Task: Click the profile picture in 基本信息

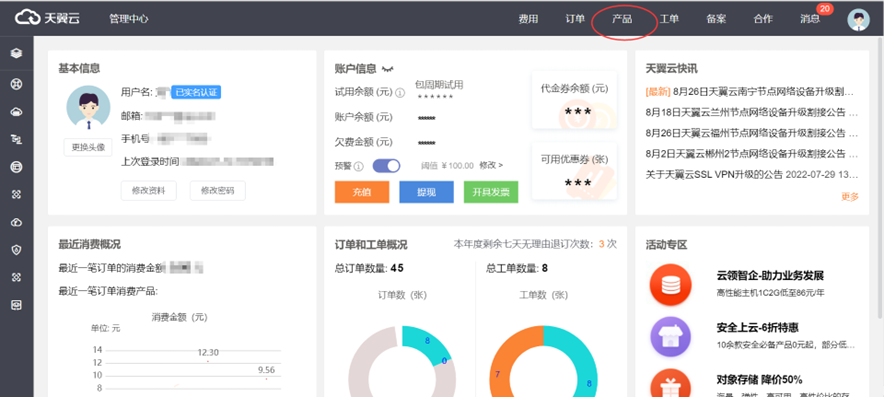Action: pyautogui.click(x=88, y=108)
